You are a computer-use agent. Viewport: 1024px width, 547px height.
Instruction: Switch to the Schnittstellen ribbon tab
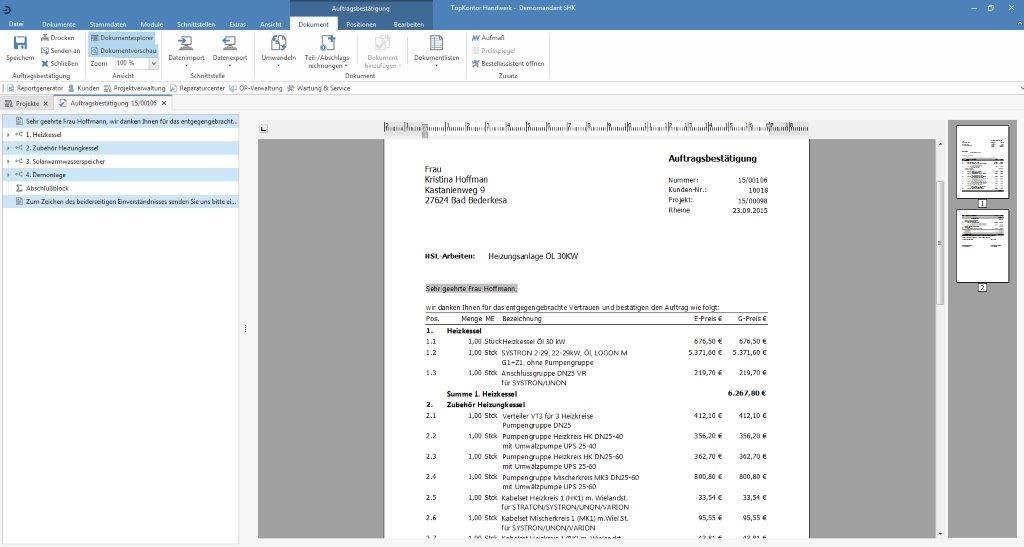click(x=196, y=24)
